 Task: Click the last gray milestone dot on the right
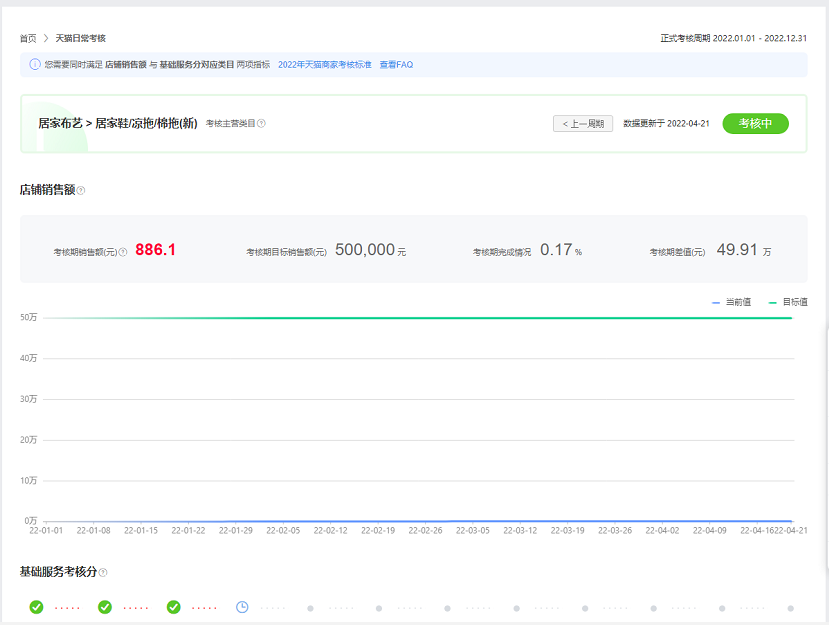coord(792,606)
